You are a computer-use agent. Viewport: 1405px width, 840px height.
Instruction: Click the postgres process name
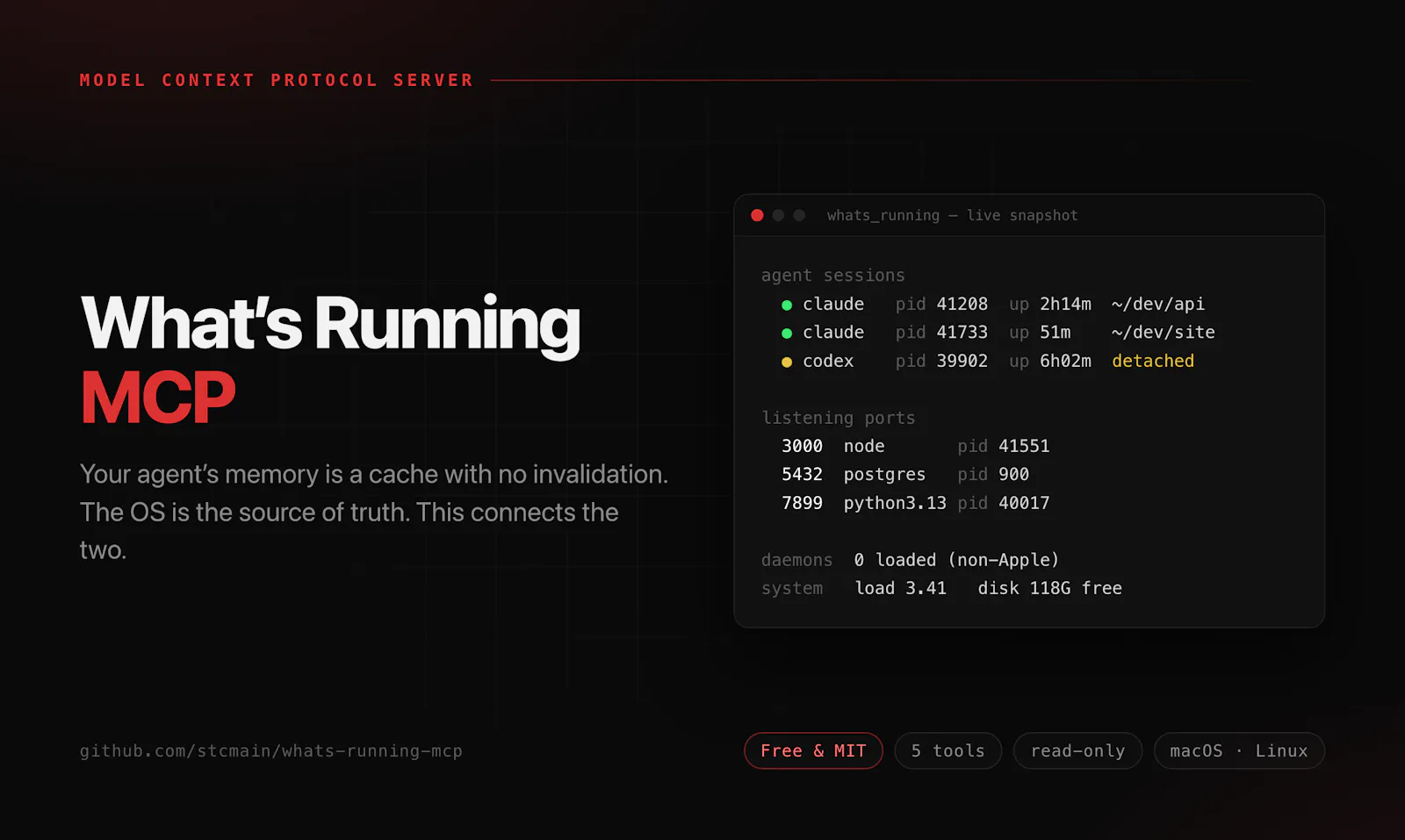point(884,474)
